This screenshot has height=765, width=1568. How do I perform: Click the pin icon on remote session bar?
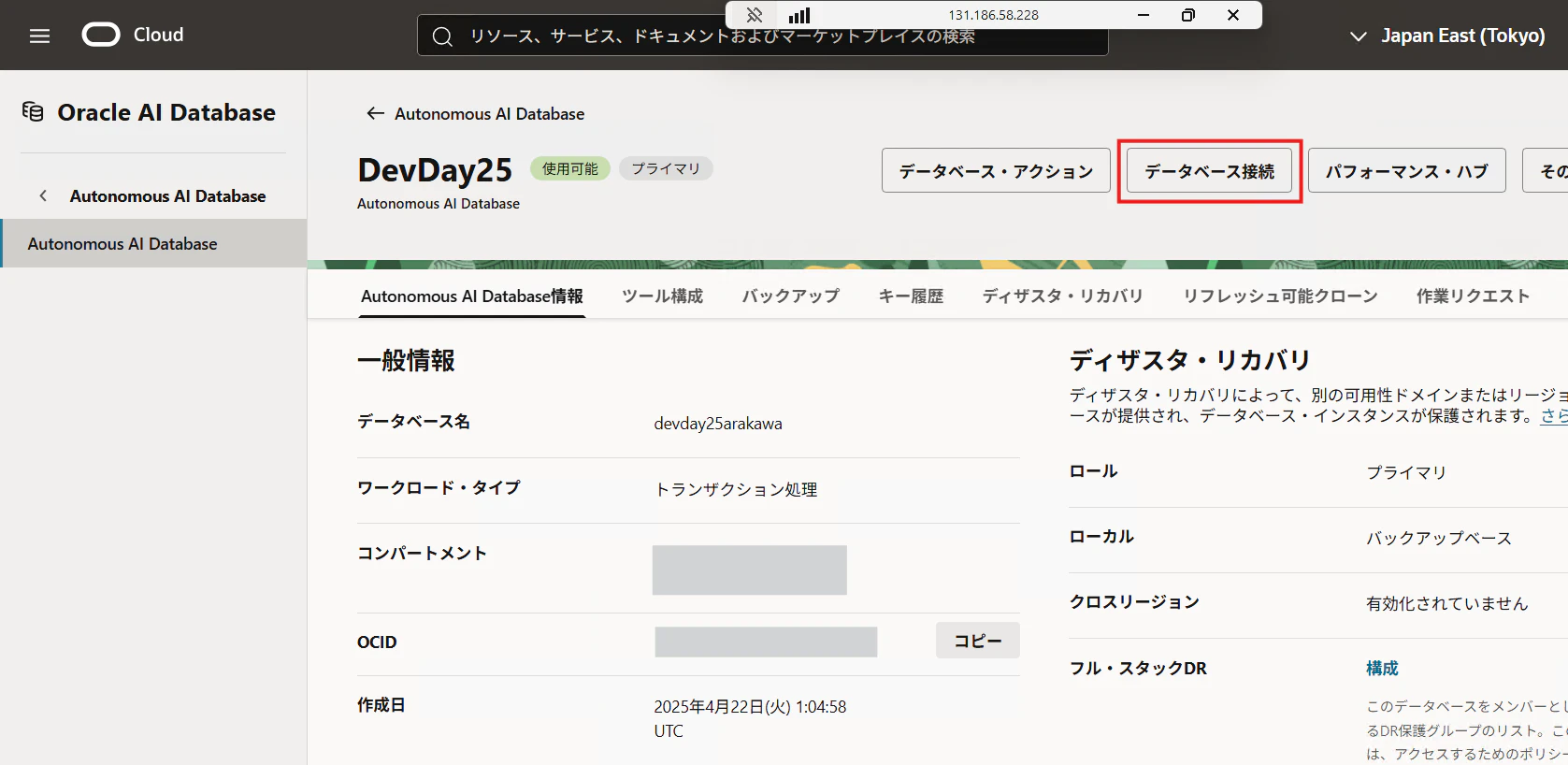click(754, 15)
